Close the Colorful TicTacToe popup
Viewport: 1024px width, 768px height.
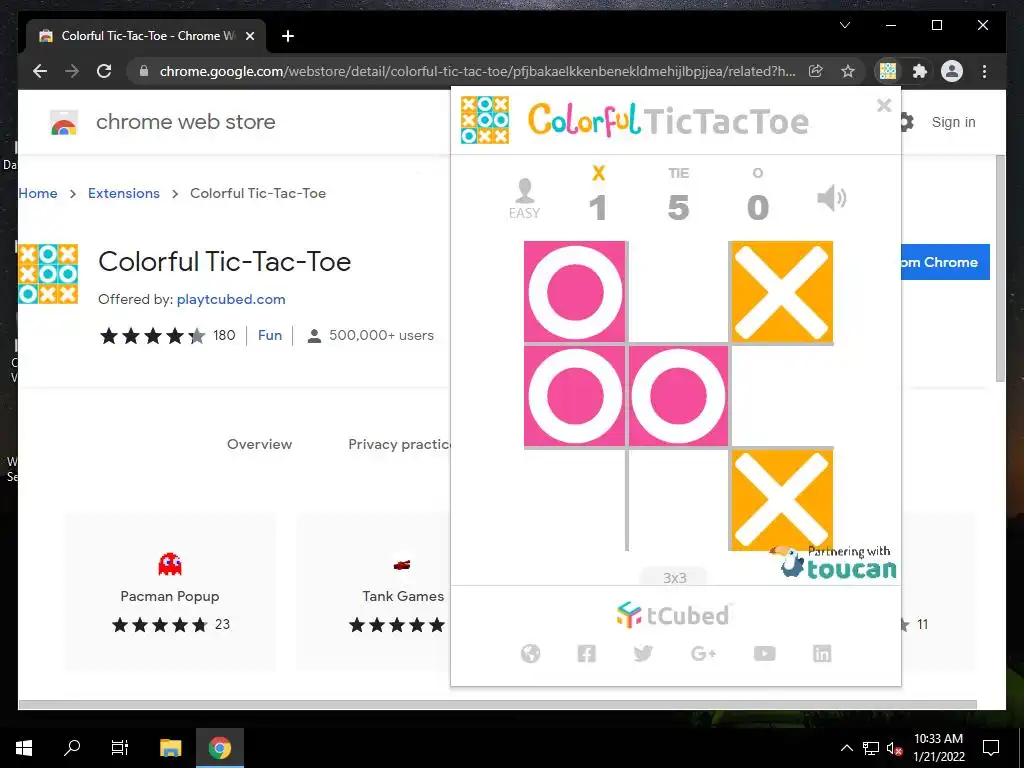coord(884,105)
